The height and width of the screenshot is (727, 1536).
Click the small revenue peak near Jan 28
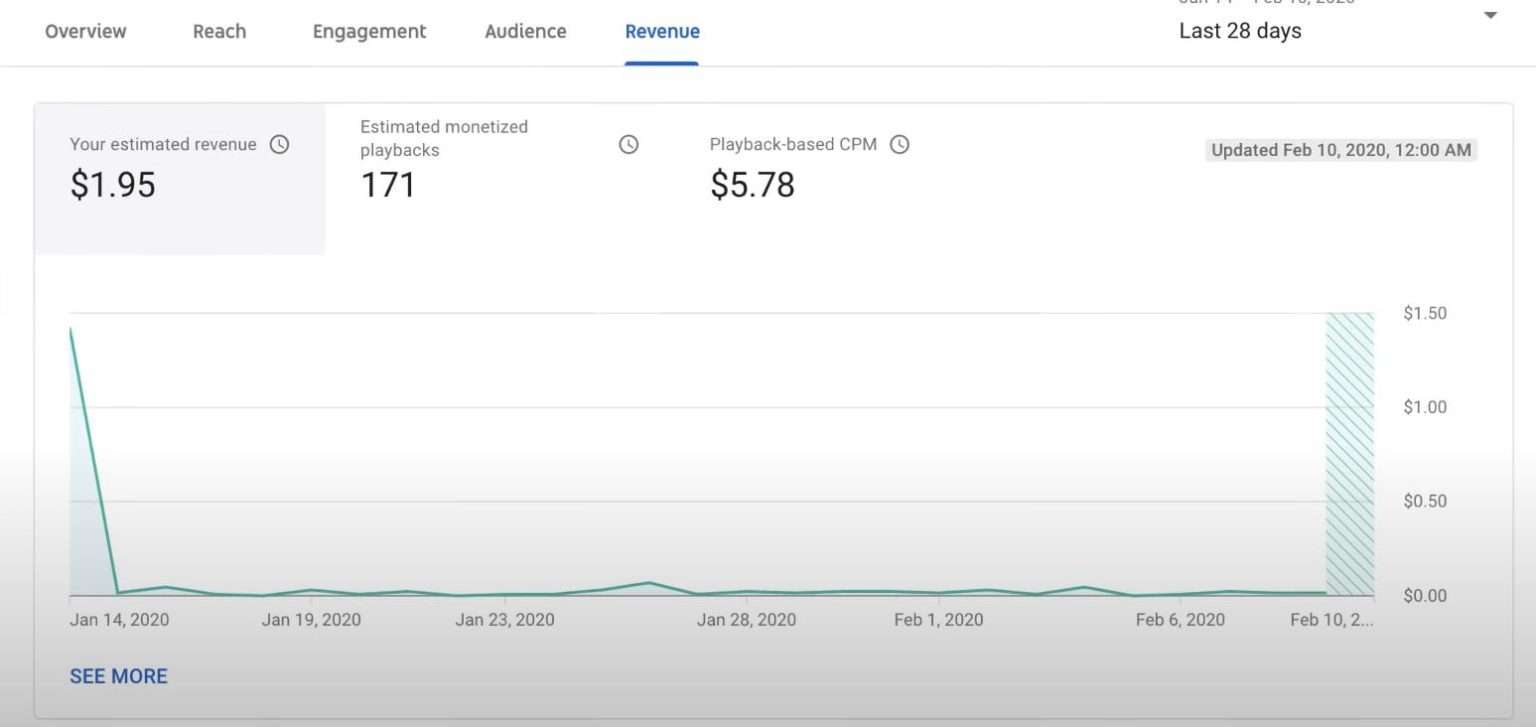pos(648,583)
